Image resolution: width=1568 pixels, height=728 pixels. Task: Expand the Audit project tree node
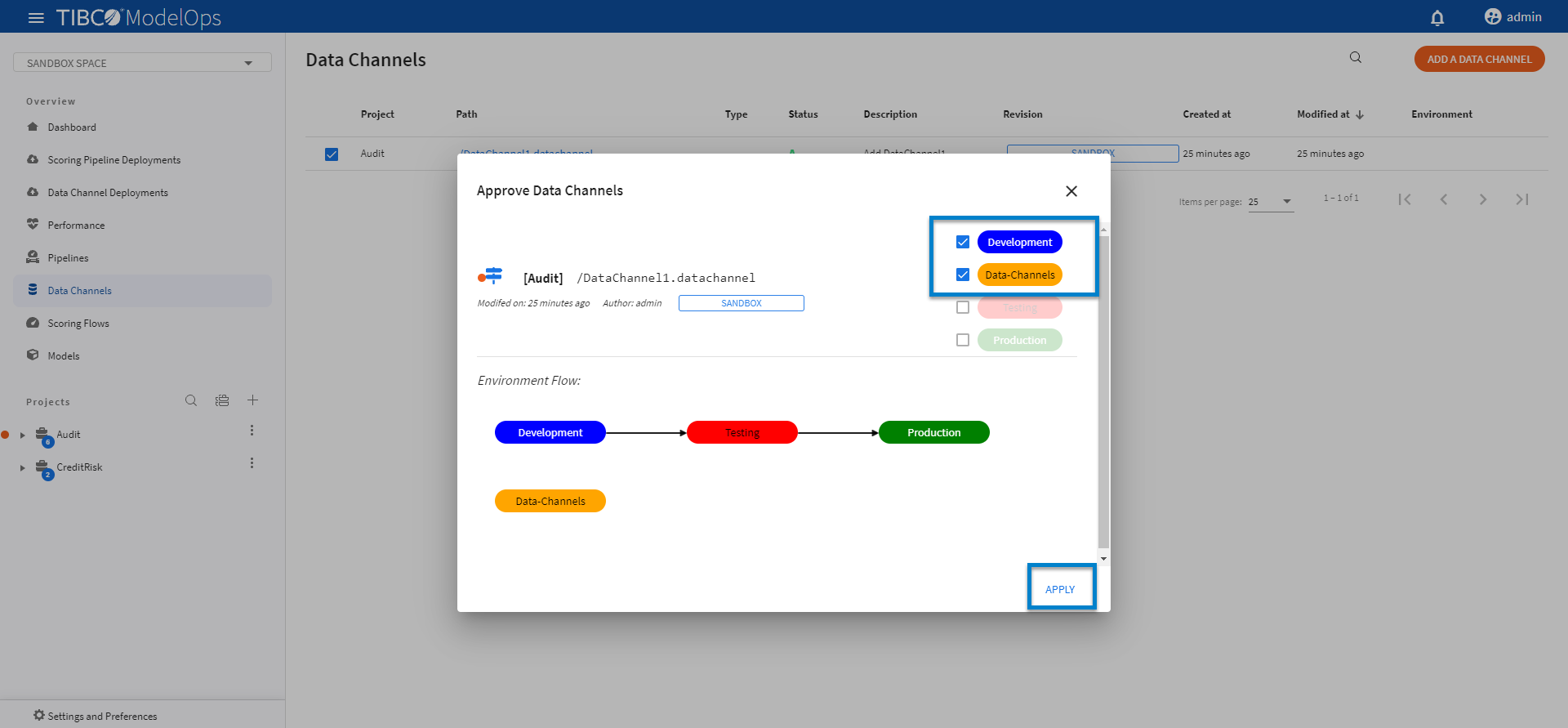(x=23, y=435)
